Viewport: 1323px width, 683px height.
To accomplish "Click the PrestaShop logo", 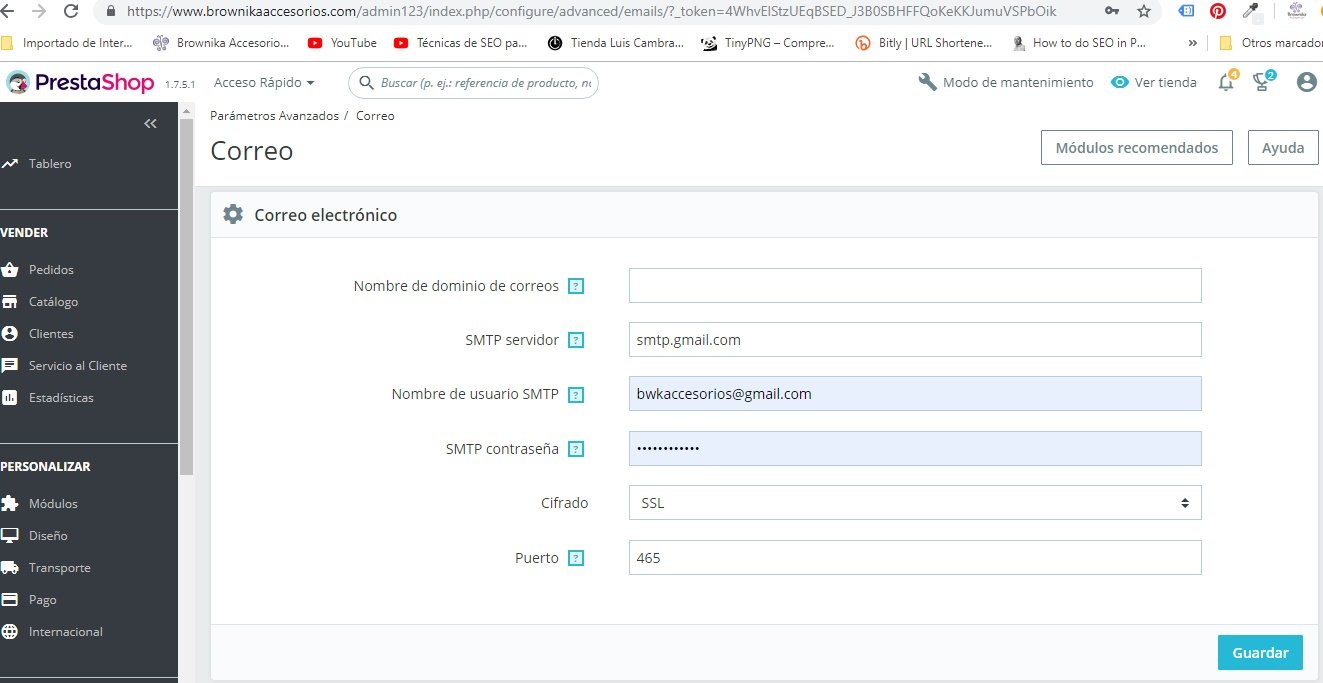I will [x=80, y=82].
